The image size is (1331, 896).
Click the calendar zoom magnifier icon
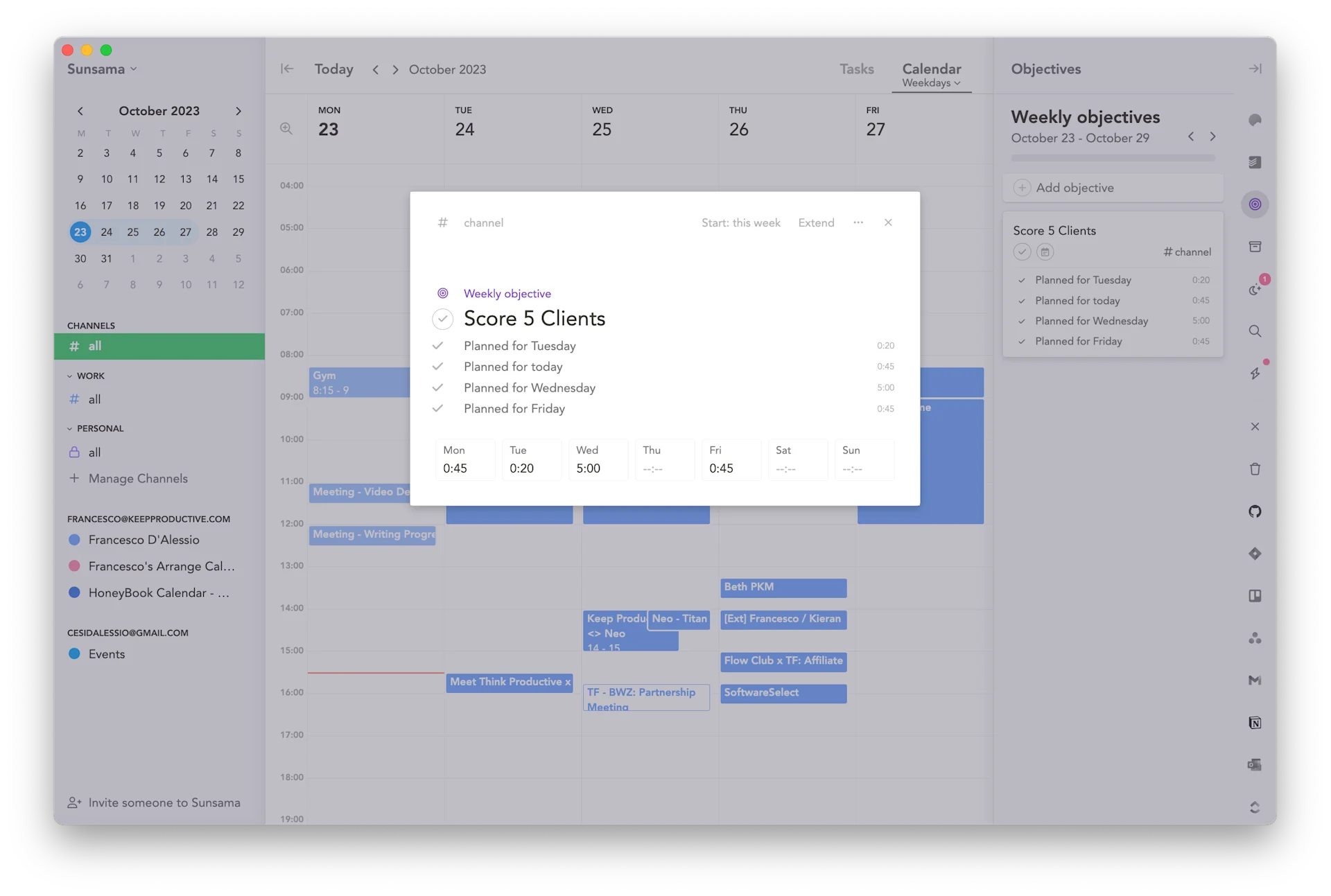point(286,129)
